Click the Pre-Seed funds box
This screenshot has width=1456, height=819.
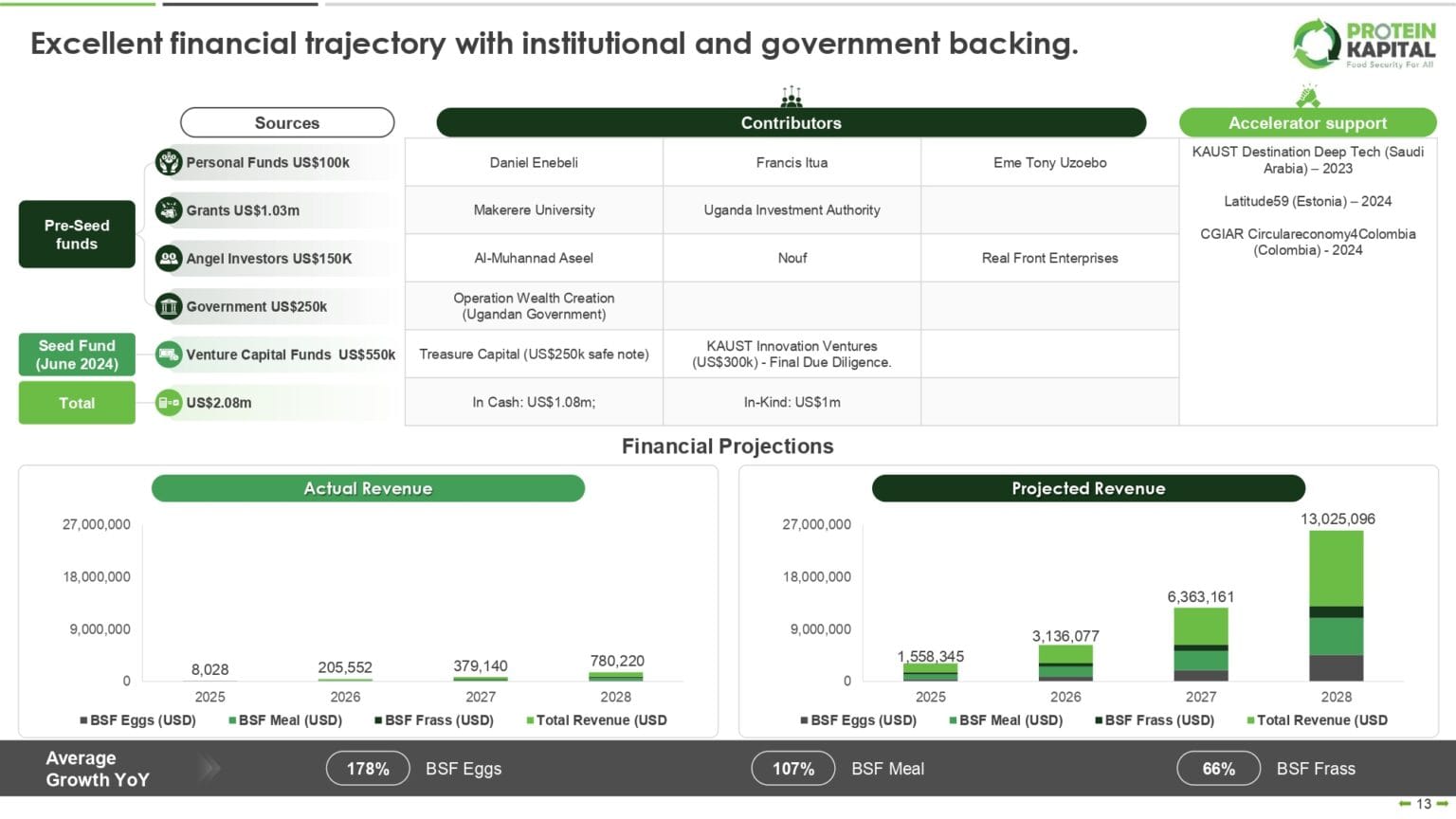pos(77,234)
